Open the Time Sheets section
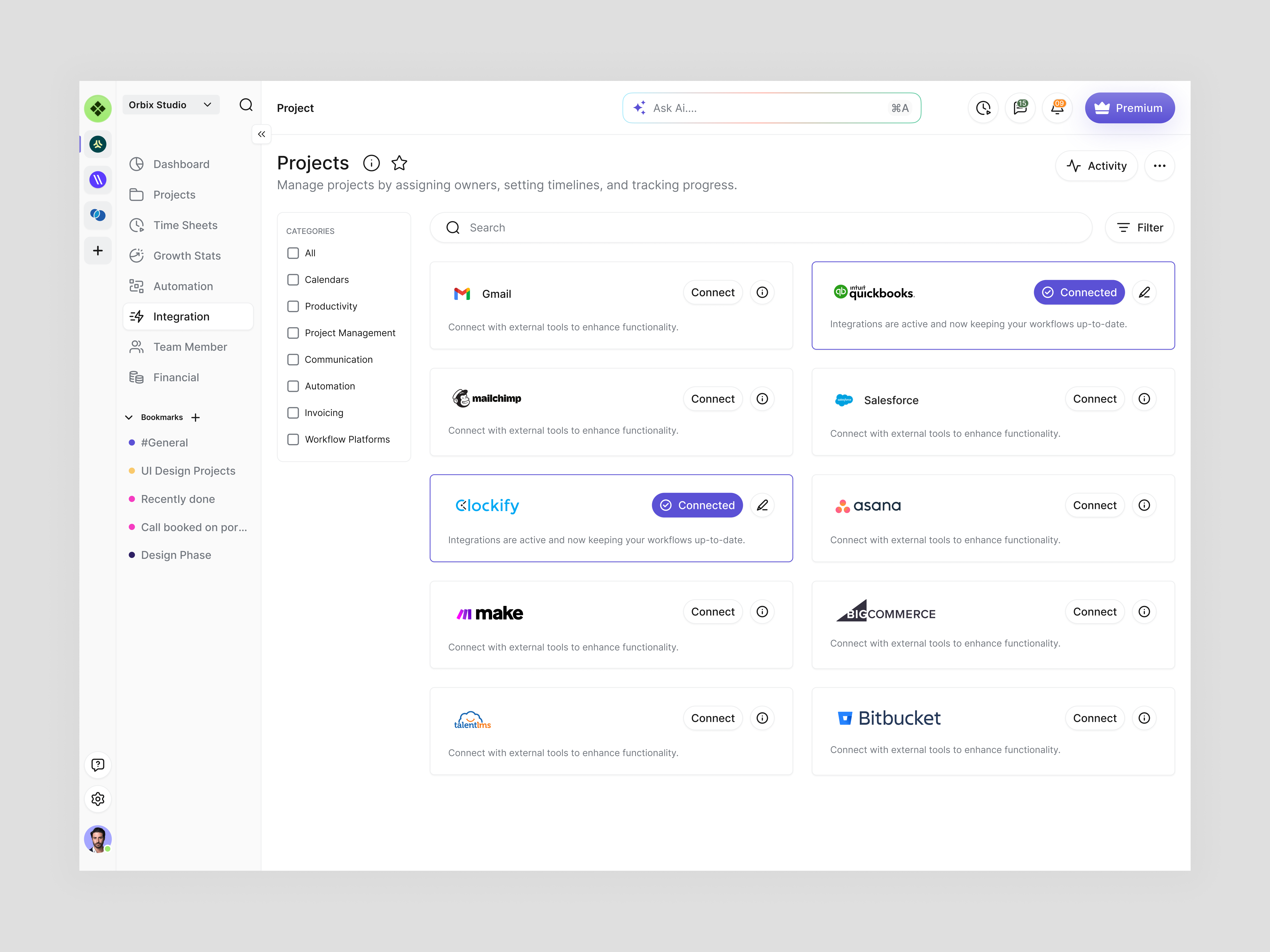The image size is (1270, 952). (185, 225)
